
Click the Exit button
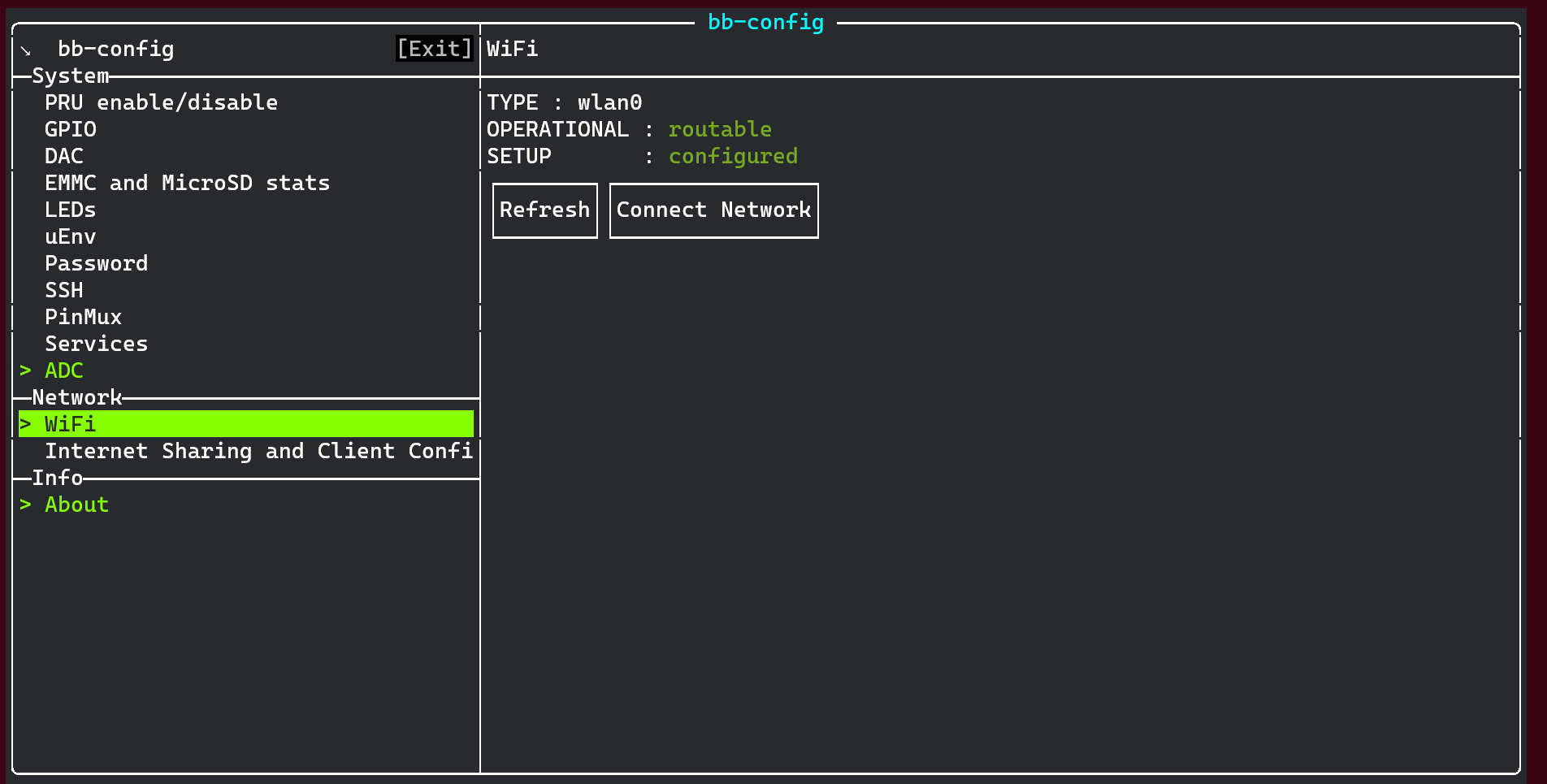tap(434, 49)
